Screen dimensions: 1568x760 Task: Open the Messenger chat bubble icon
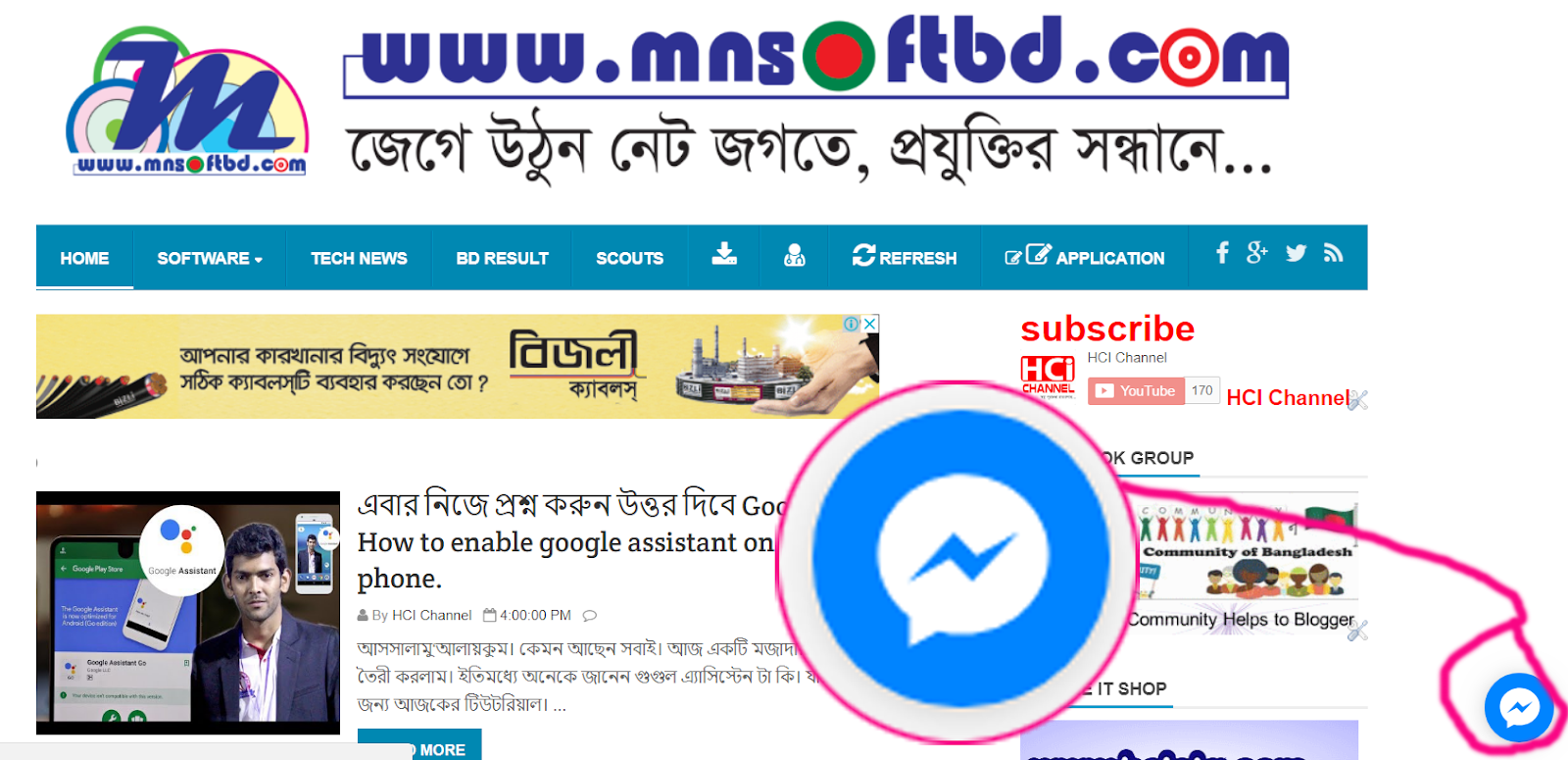coord(1519,707)
